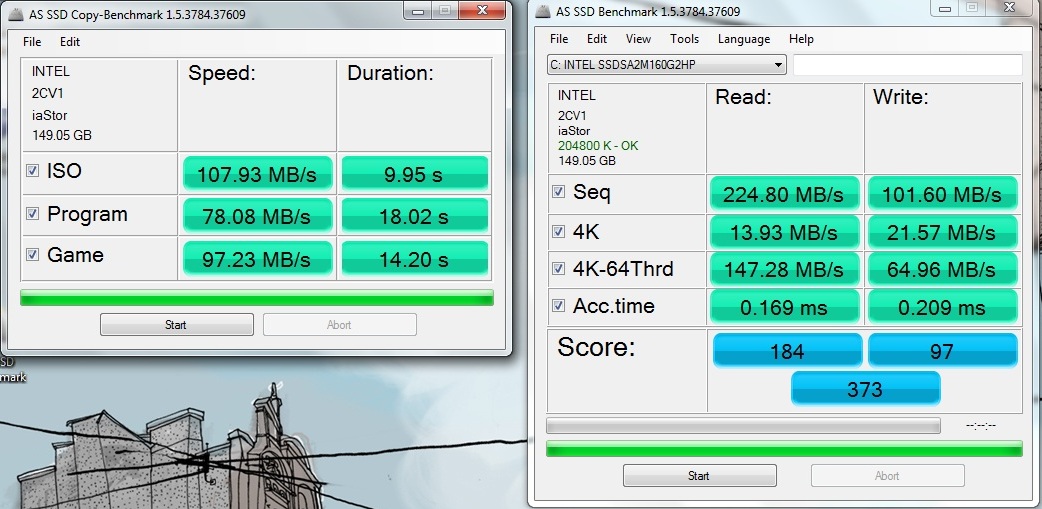Click the total score 373
The height and width of the screenshot is (509, 1042).
point(865,388)
